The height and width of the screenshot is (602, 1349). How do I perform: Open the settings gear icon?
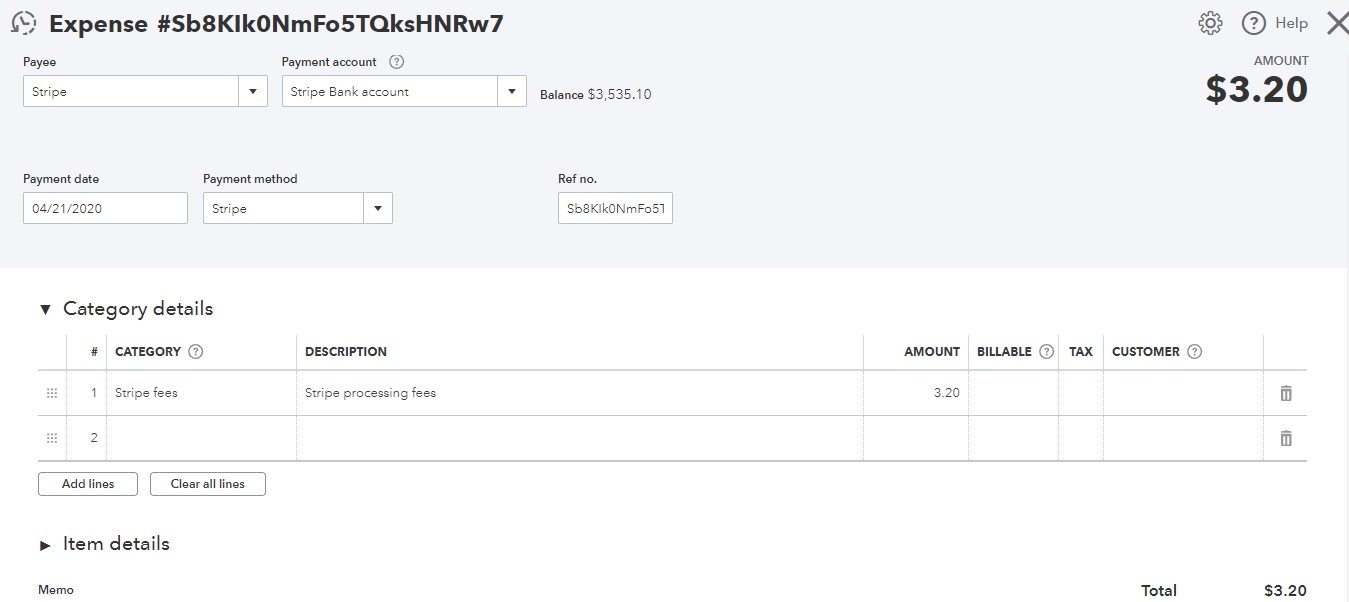[1210, 23]
